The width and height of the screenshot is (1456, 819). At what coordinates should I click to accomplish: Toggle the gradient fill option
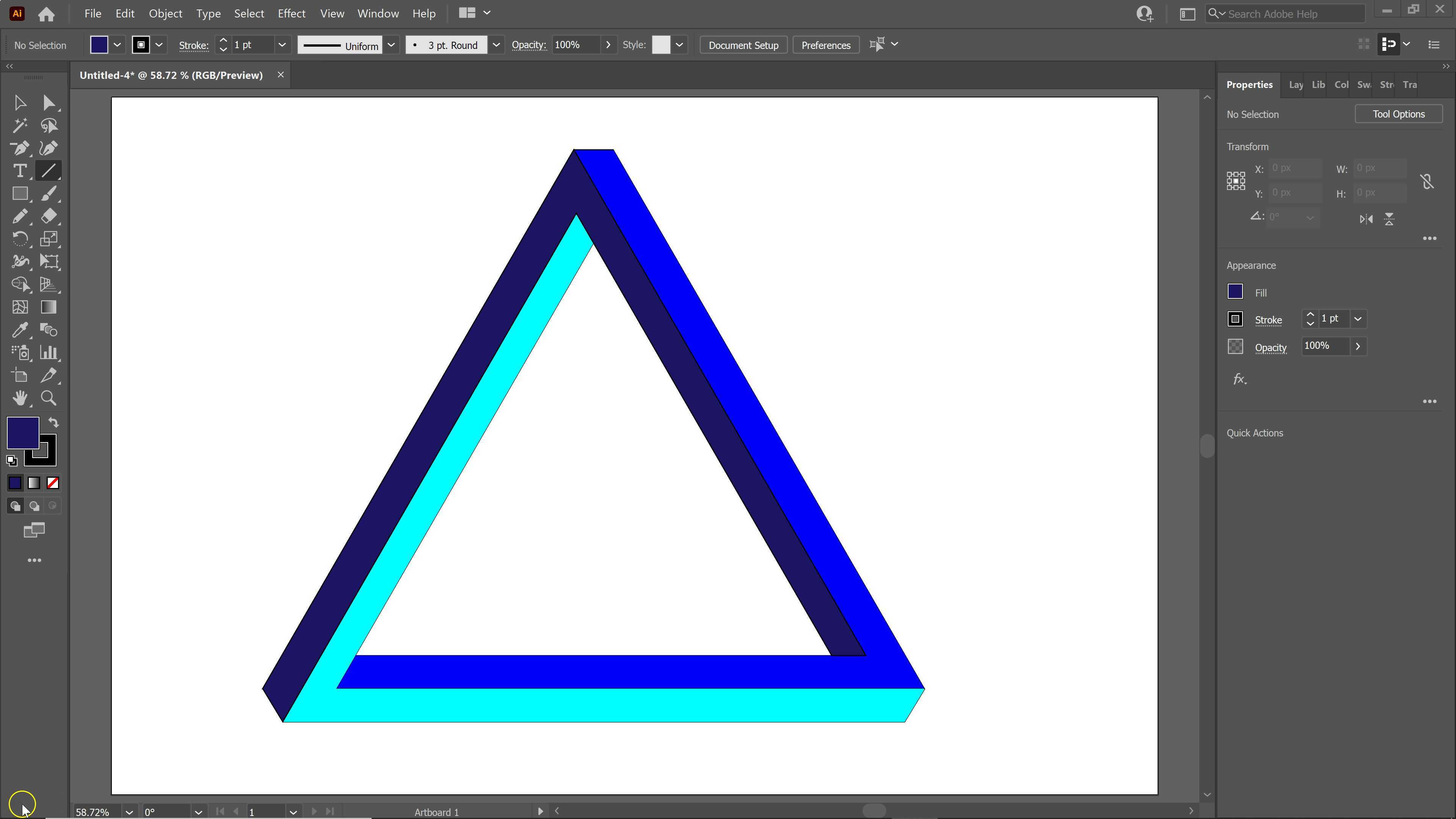34,483
